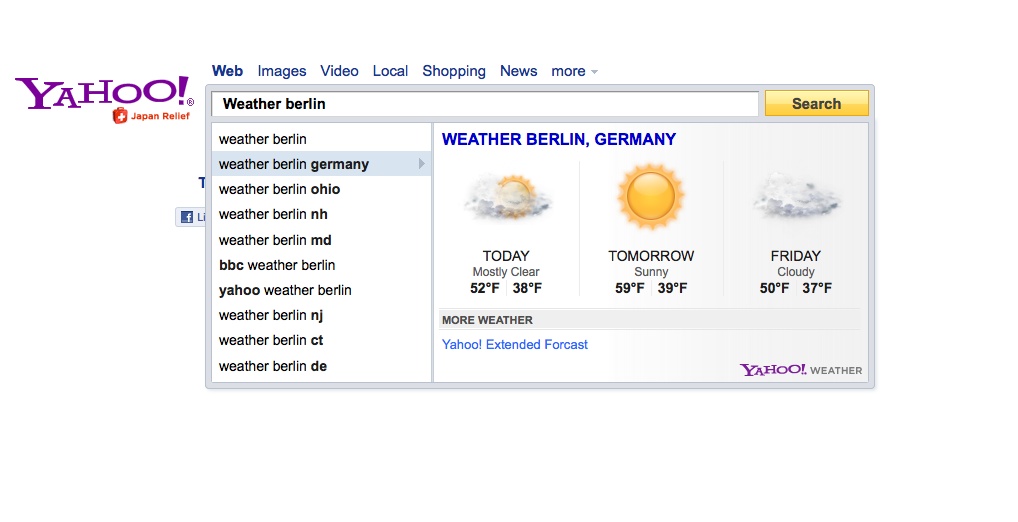Click today's 38°F low temperature
The image size is (1018, 522).
[x=527, y=288]
